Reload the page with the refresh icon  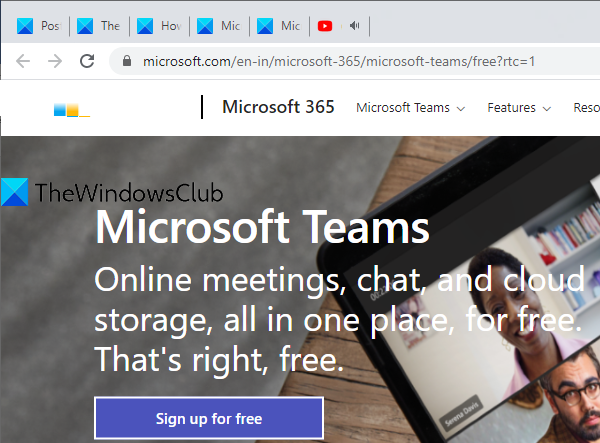(x=87, y=61)
